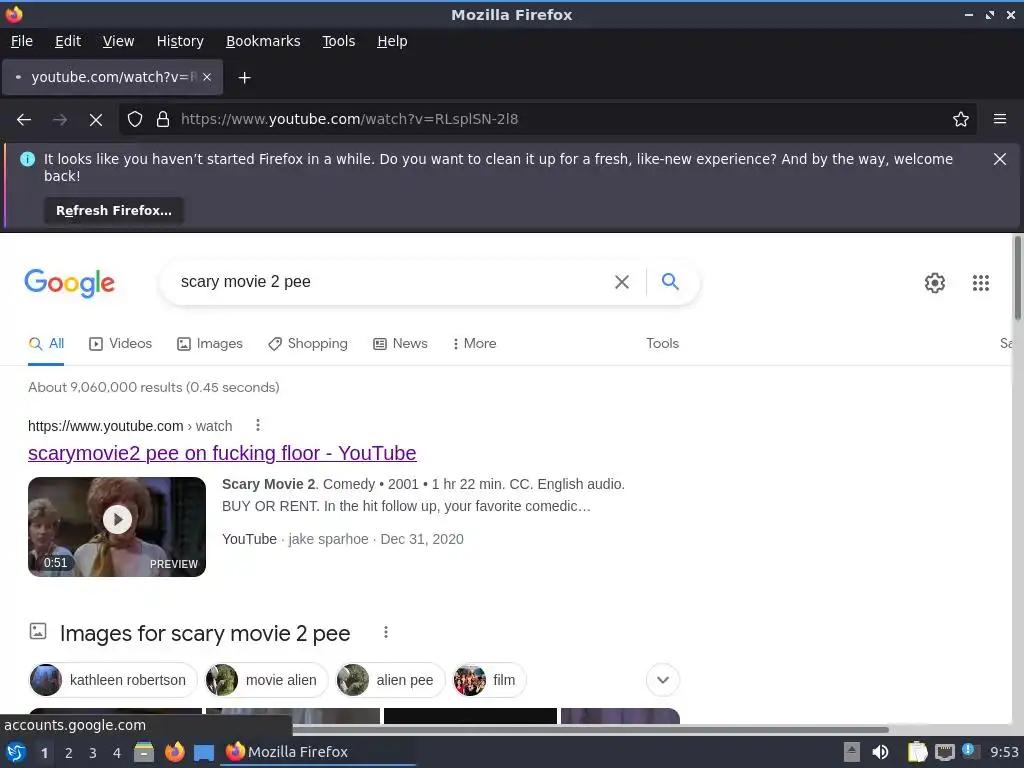Screen dimensions: 1024x768
Task: Open the volume speaker tray icon
Action: [x=880, y=752]
